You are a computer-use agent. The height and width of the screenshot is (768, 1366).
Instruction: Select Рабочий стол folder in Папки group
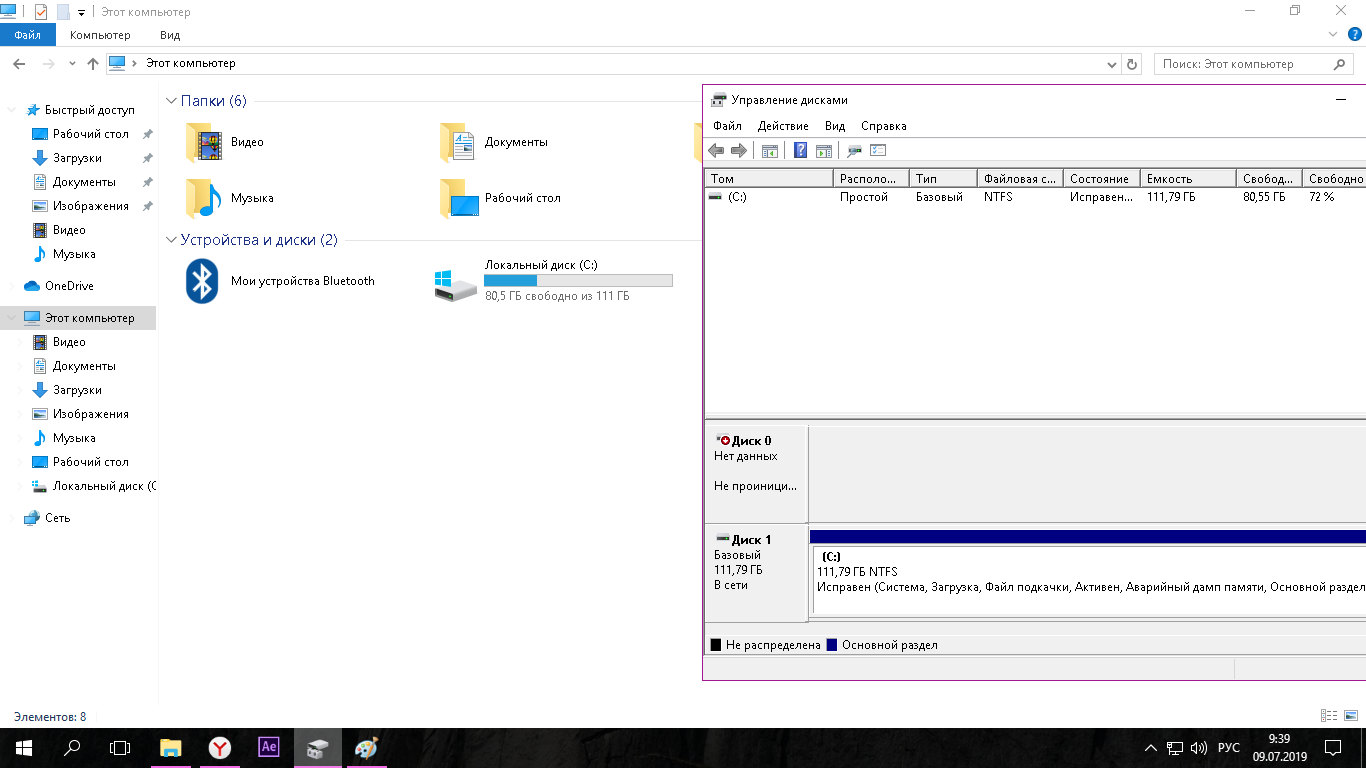point(500,198)
